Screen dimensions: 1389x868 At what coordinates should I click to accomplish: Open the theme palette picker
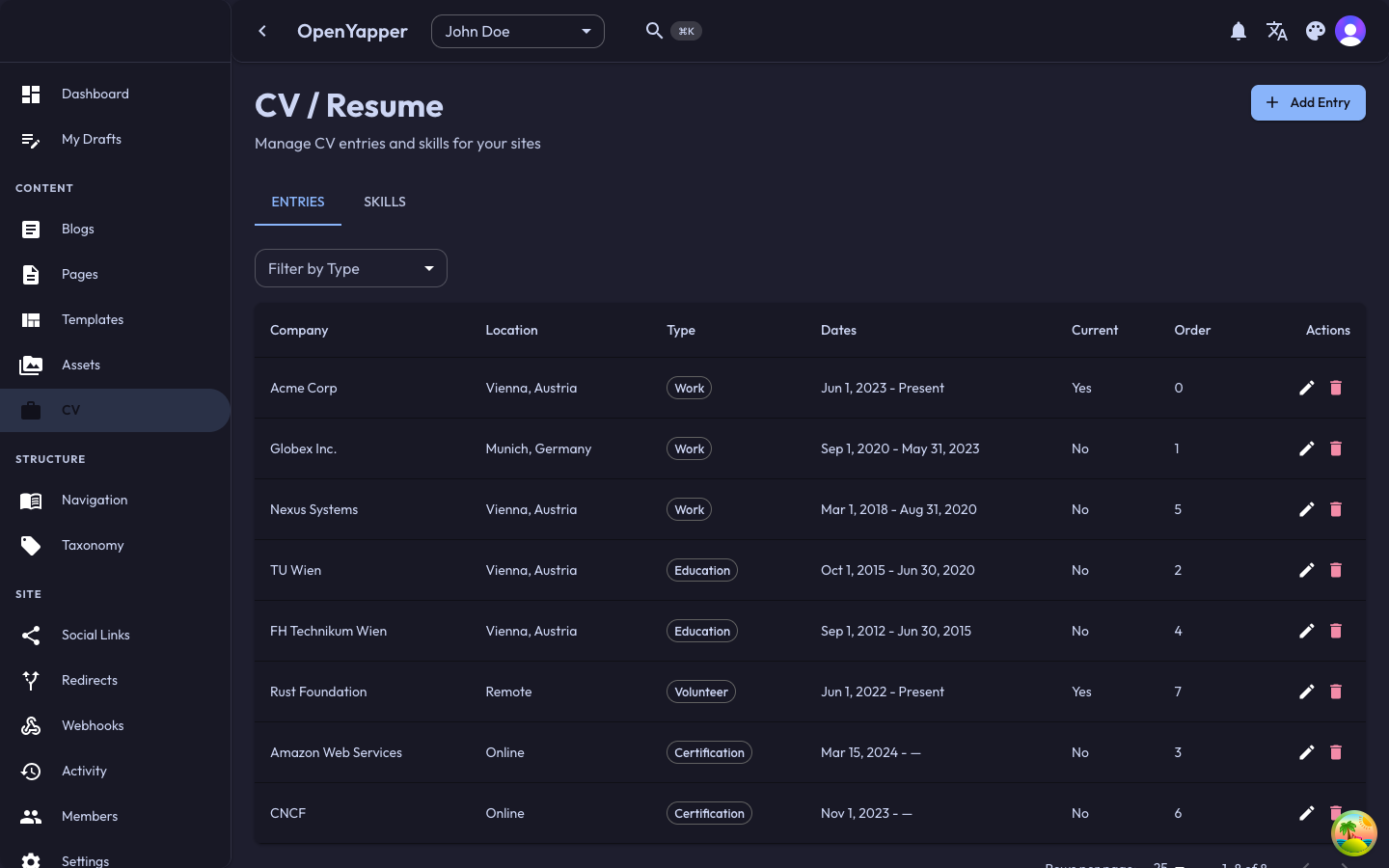coord(1316,31)
